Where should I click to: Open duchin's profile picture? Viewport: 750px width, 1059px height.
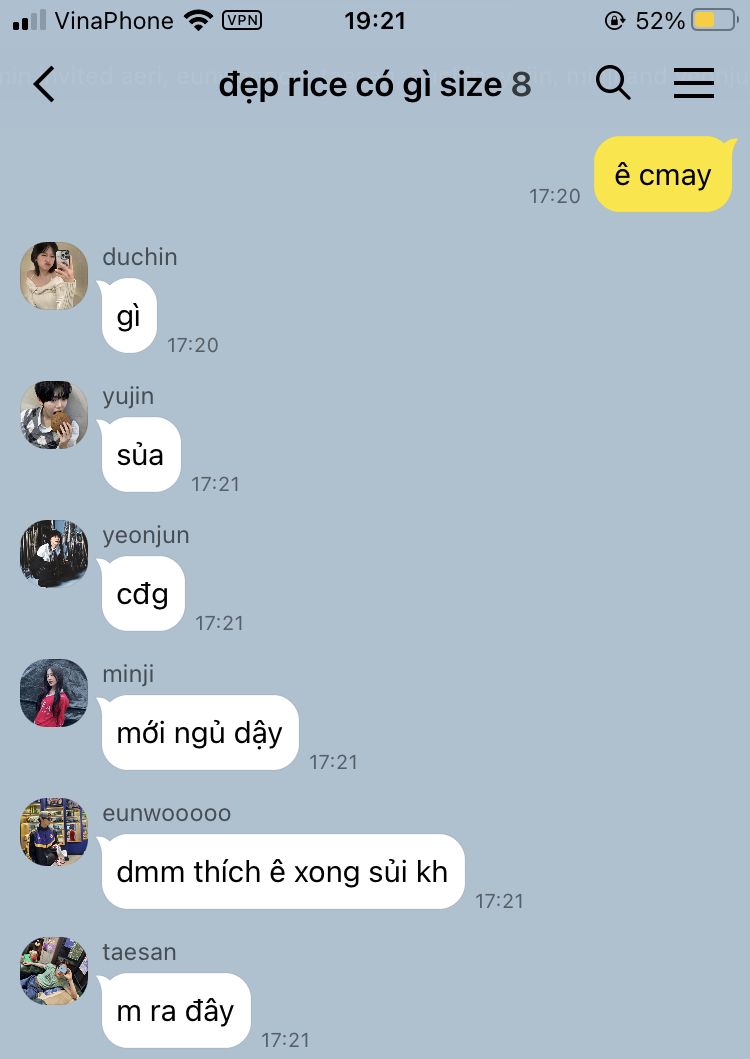tap(54, 276)
